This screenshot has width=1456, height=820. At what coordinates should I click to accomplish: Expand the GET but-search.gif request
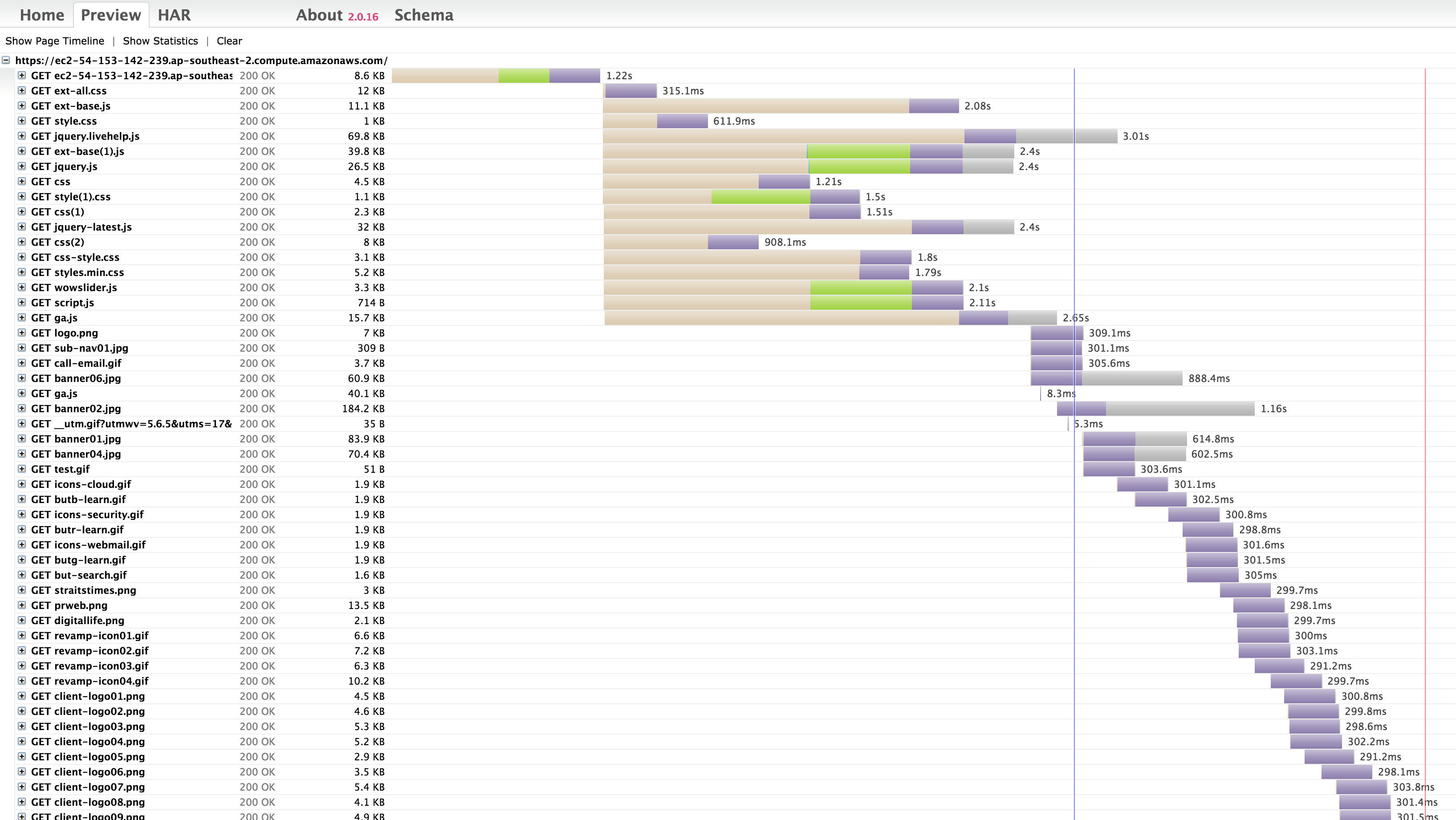[21, 575]
